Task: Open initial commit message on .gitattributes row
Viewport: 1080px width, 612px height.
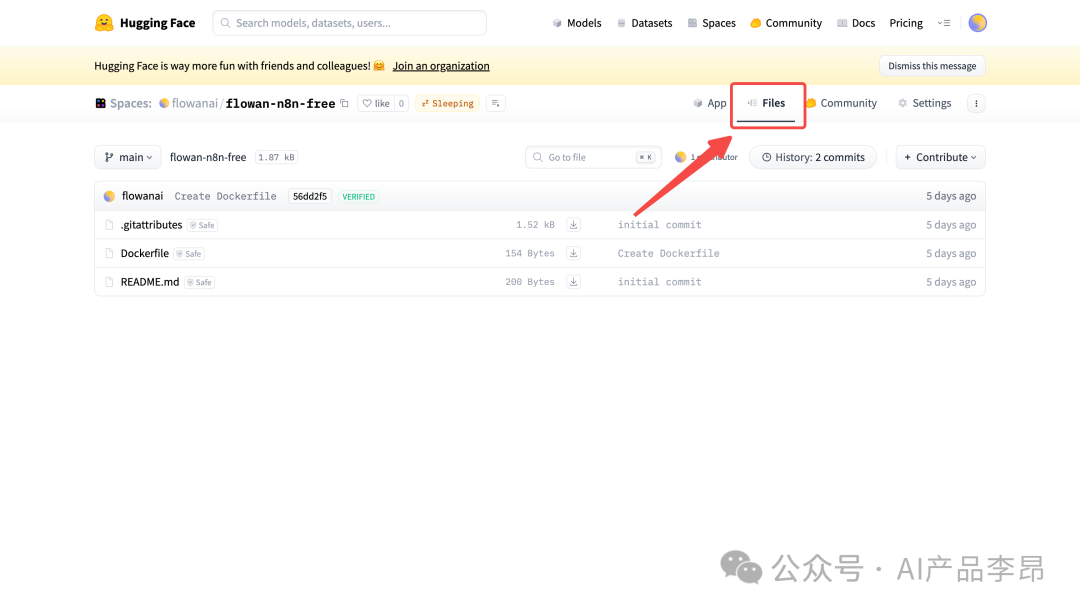Action: pyautogui.click(x=659, y=225)
